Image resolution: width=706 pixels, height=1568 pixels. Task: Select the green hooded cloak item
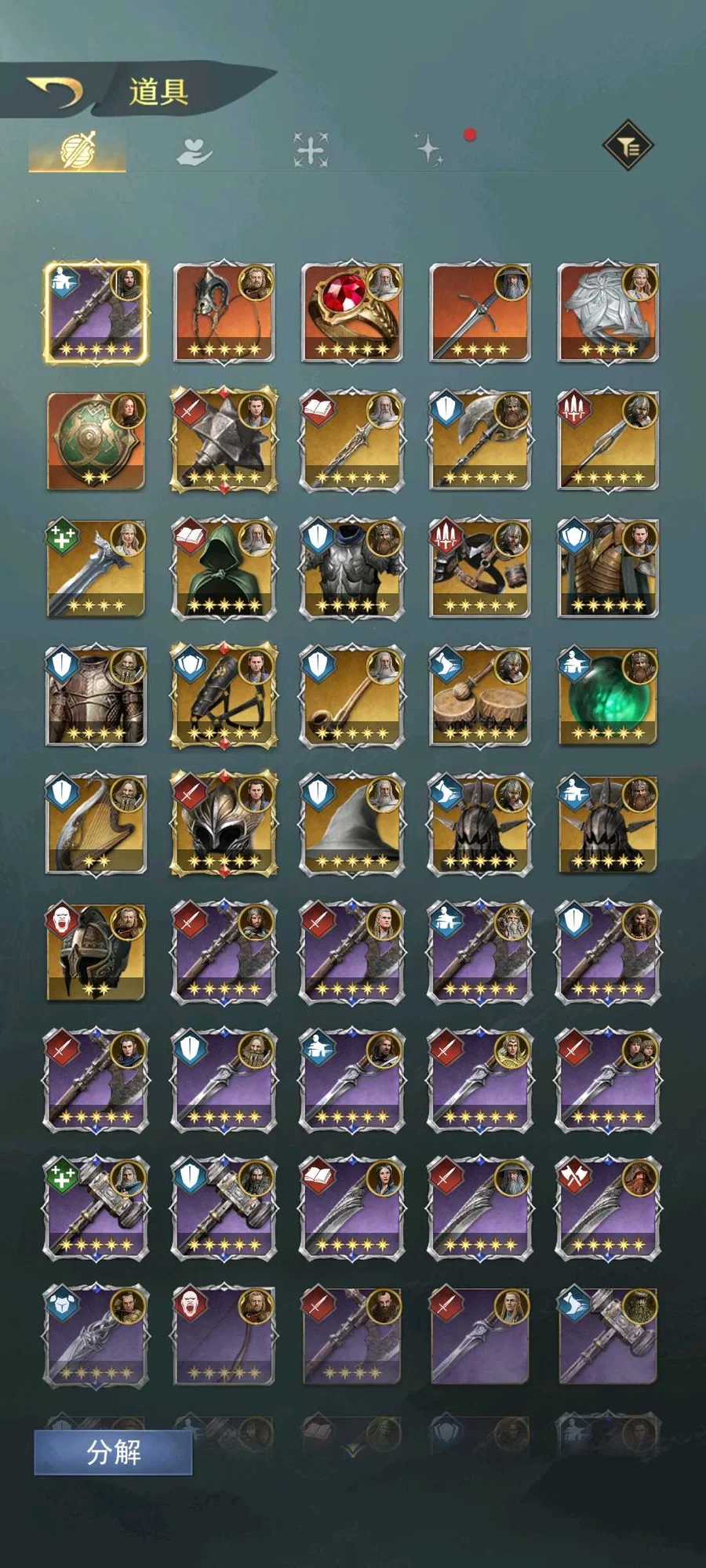[224, 568]
